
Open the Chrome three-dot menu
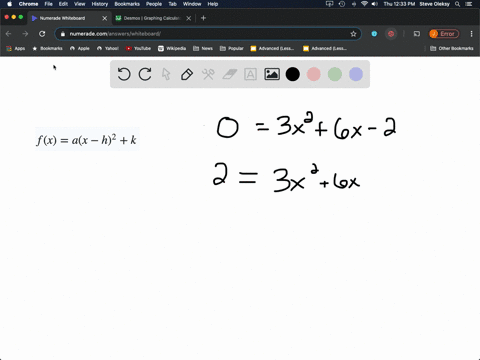click(x=471, y=34)
